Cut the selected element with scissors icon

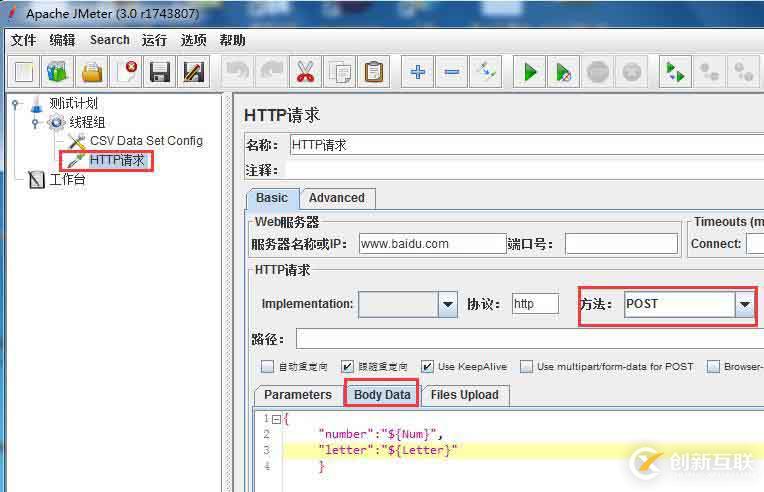[306, 72]
